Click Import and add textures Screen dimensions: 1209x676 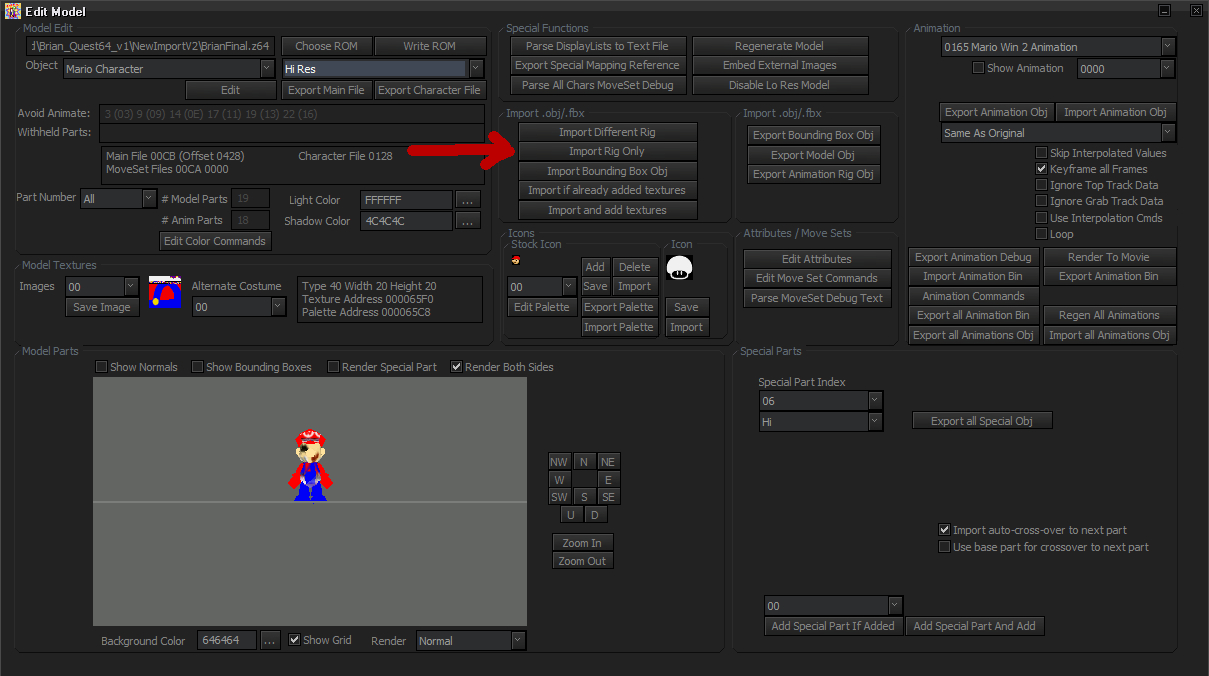607,210
